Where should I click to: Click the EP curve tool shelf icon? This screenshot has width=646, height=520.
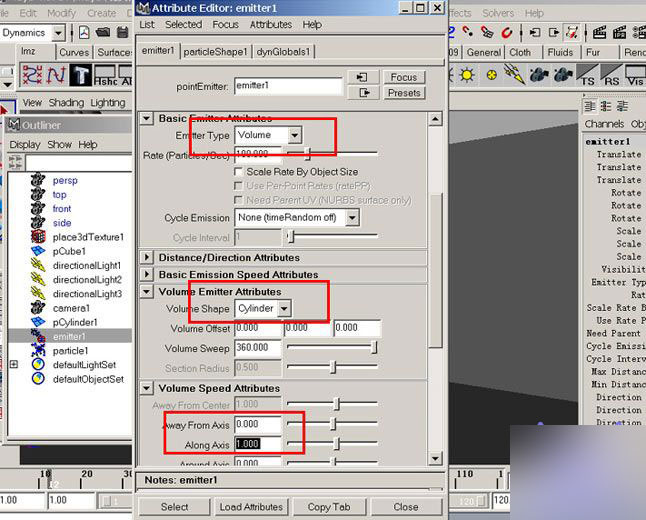32,75
